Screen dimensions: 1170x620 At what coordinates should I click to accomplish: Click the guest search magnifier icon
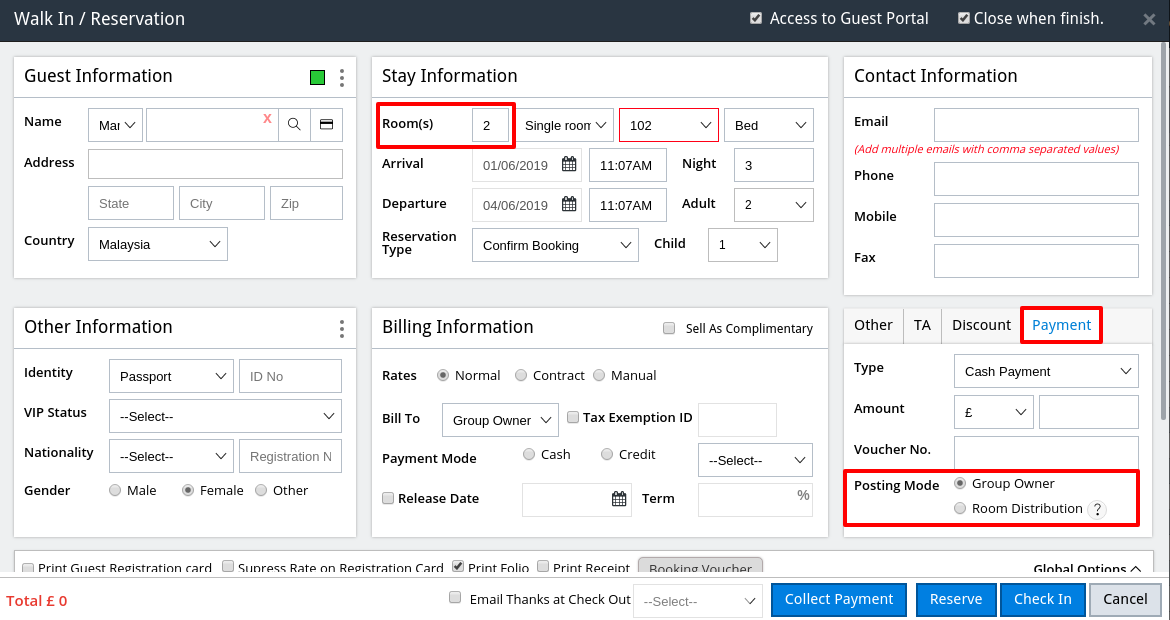294,125
